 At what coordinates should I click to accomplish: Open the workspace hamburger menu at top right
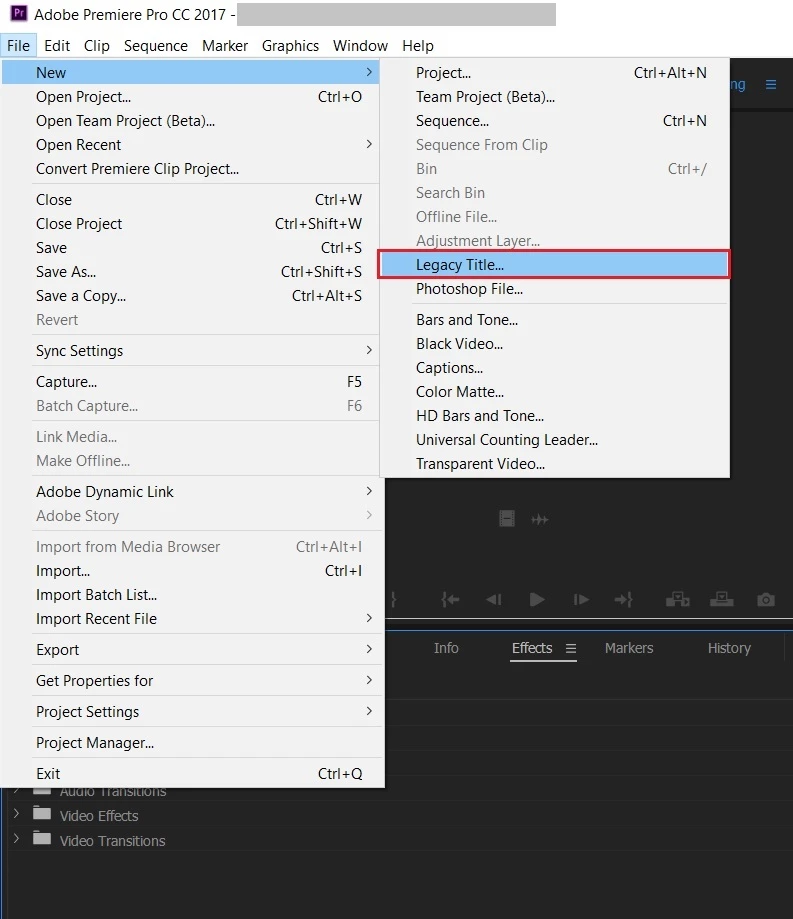point(771,85)
